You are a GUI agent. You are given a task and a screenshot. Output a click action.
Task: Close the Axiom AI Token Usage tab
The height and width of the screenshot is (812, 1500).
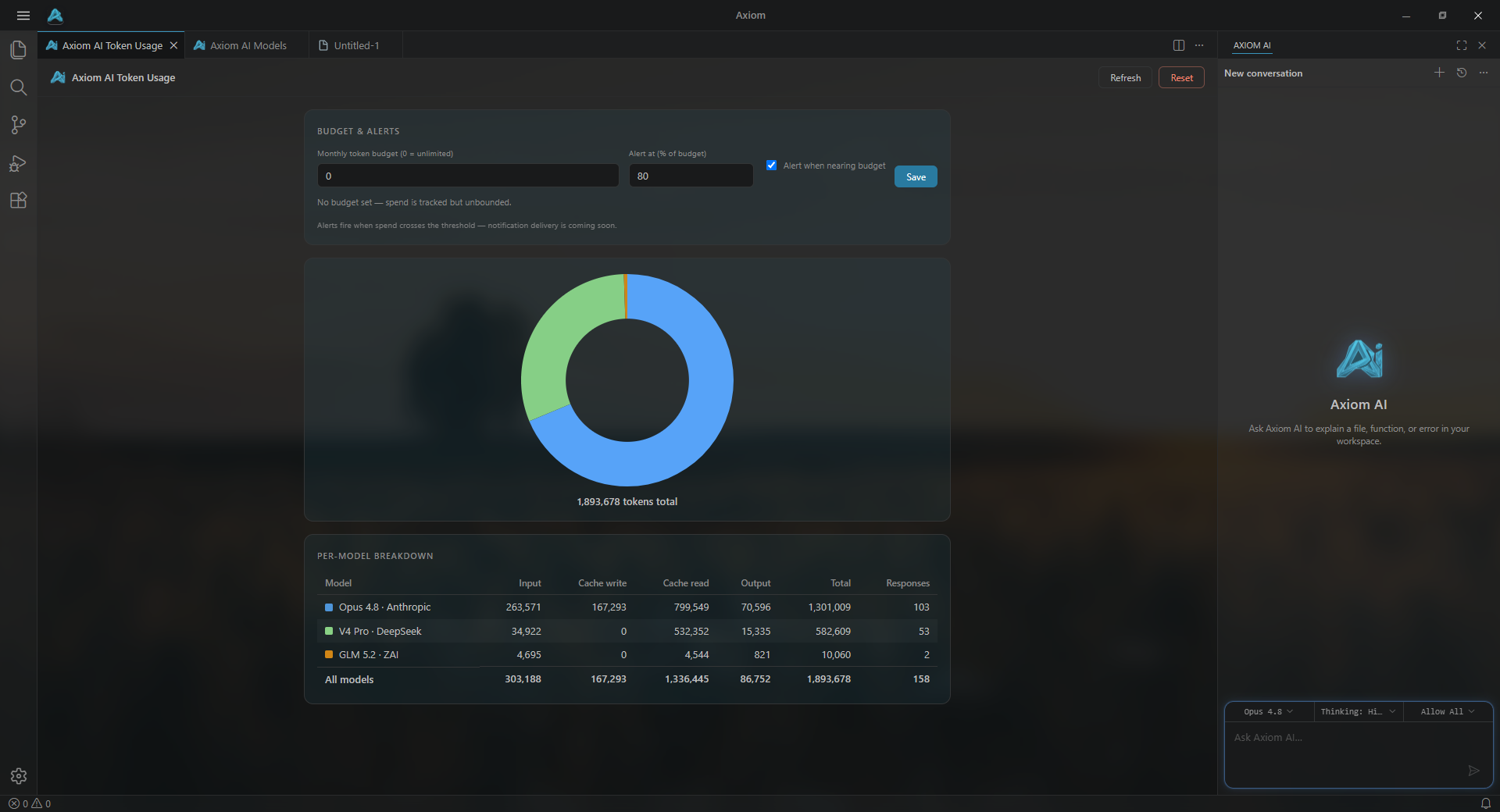pyautogui.click(x=173, y=45)
